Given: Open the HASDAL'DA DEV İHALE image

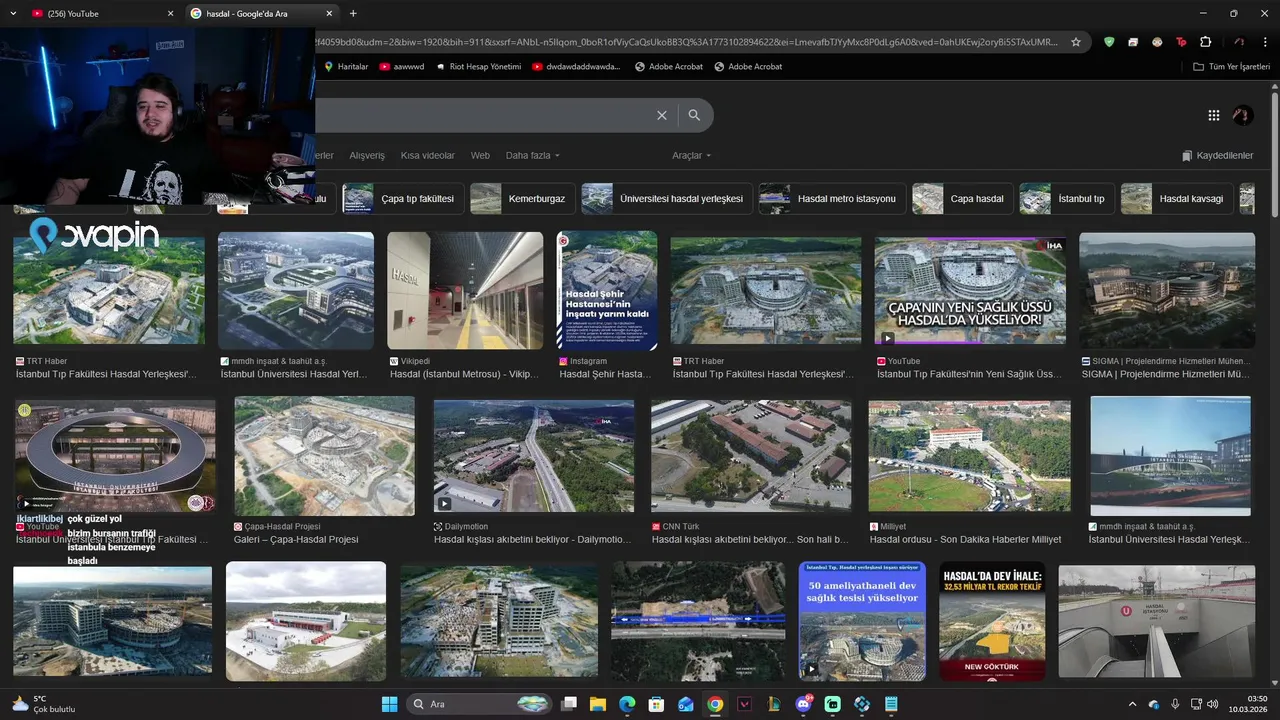Looking at the screenshot, I should [992, 621].
